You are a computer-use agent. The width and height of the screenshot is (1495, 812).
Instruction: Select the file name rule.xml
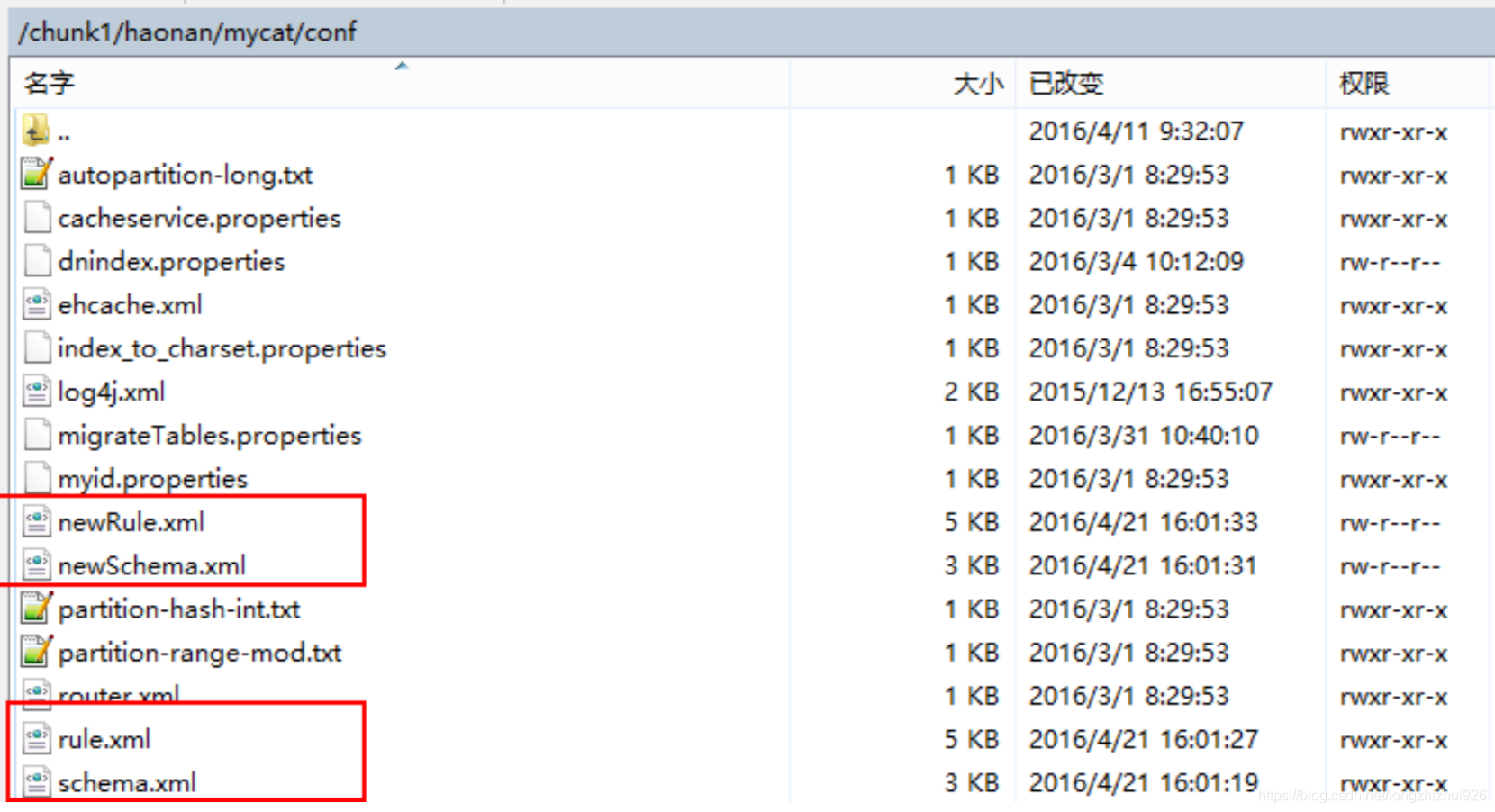coord(104,739)
